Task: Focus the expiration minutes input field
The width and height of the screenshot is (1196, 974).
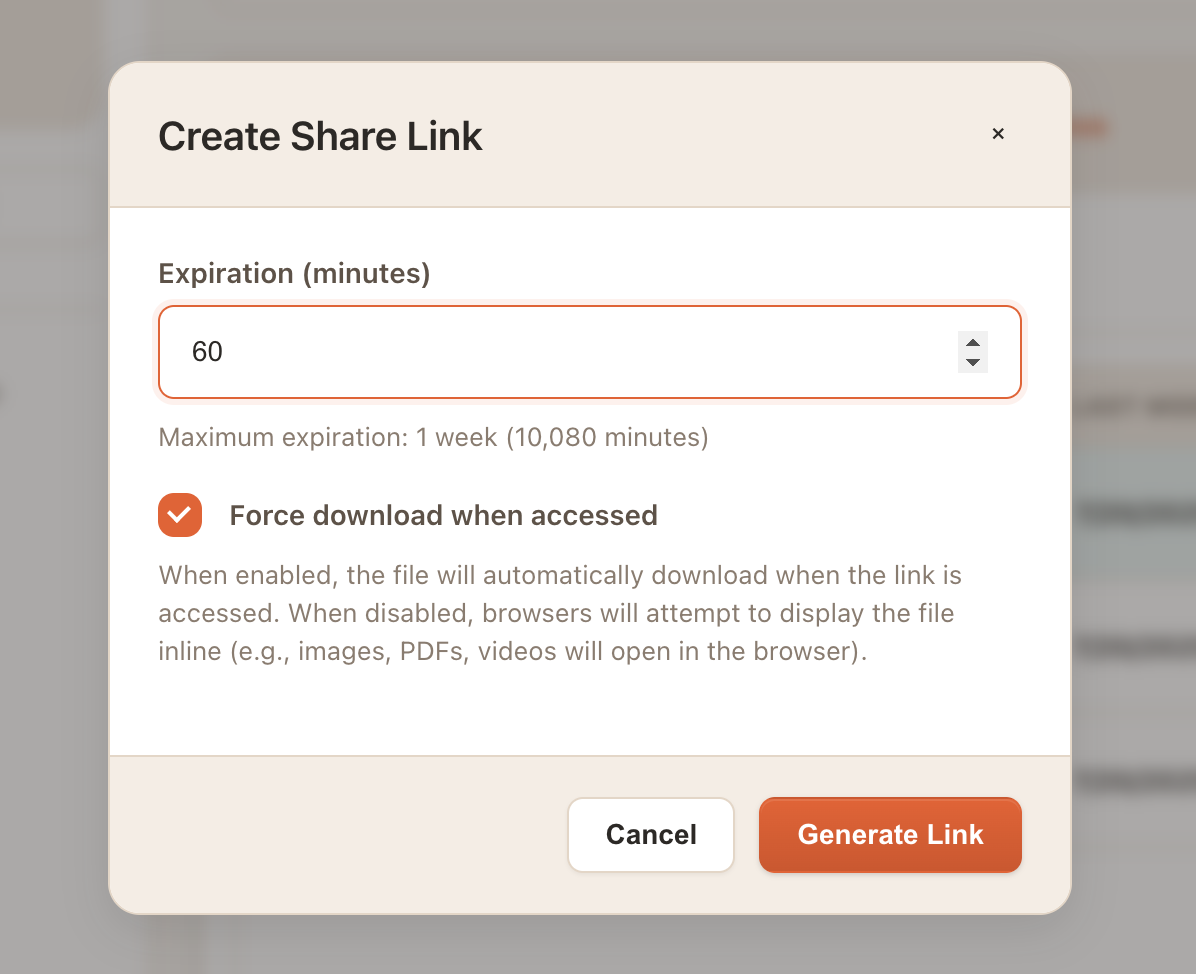Action: [560, 352]
